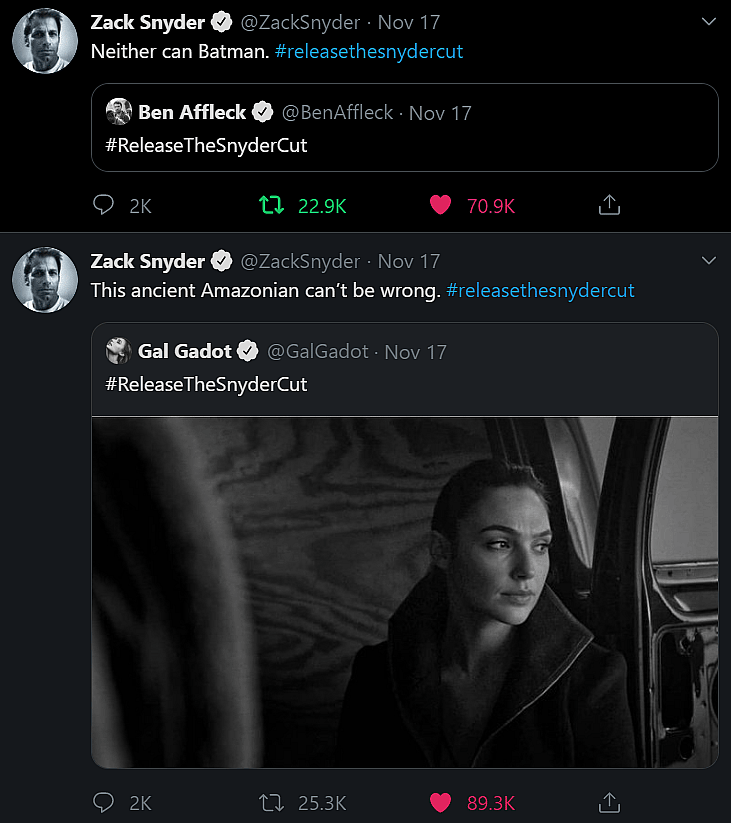
Task: Unlike the Neither can Batman tweet
Action: [440, 205]
